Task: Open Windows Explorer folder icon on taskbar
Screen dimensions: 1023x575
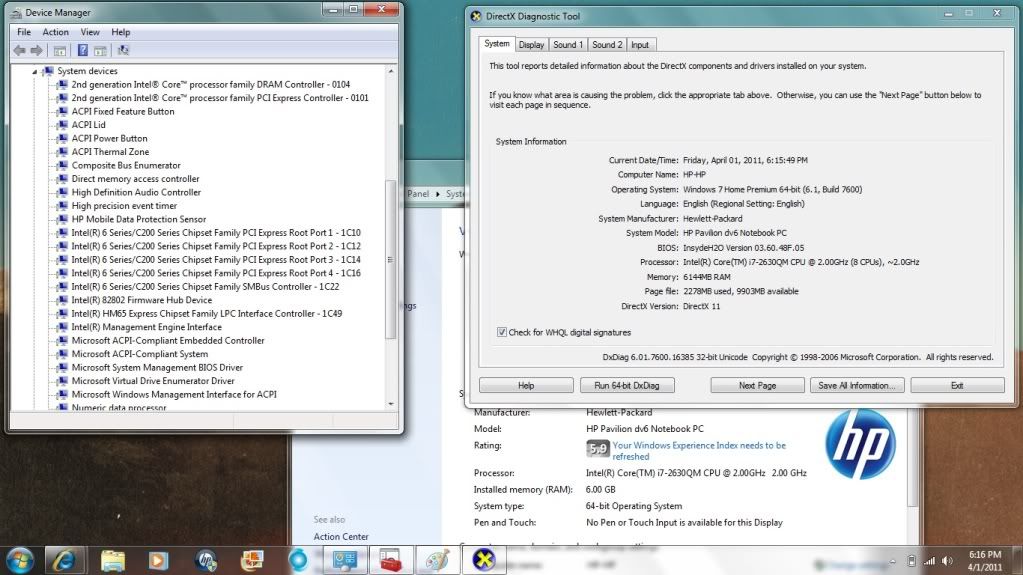Action: (x=112, y=561)
